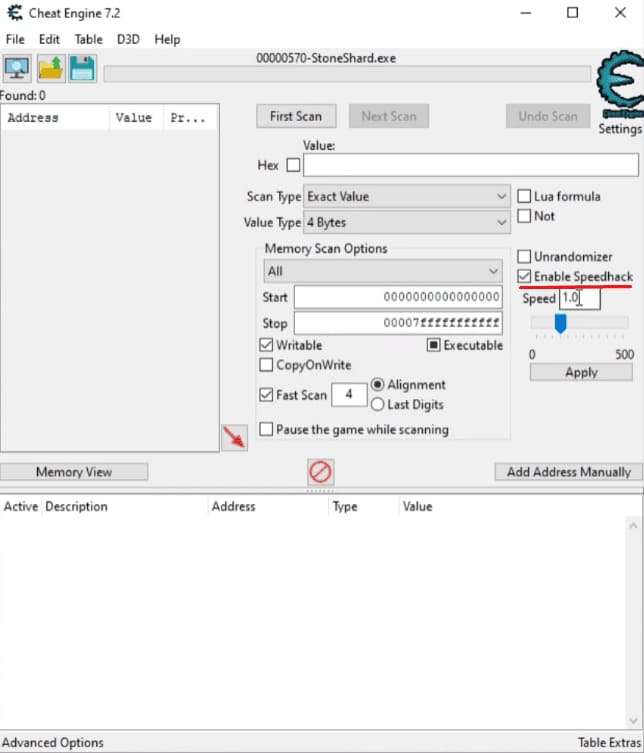Enable the Lua formula checkbox
Image resolution: width=644 pixels, height=753 pixels.
(524, 196)
